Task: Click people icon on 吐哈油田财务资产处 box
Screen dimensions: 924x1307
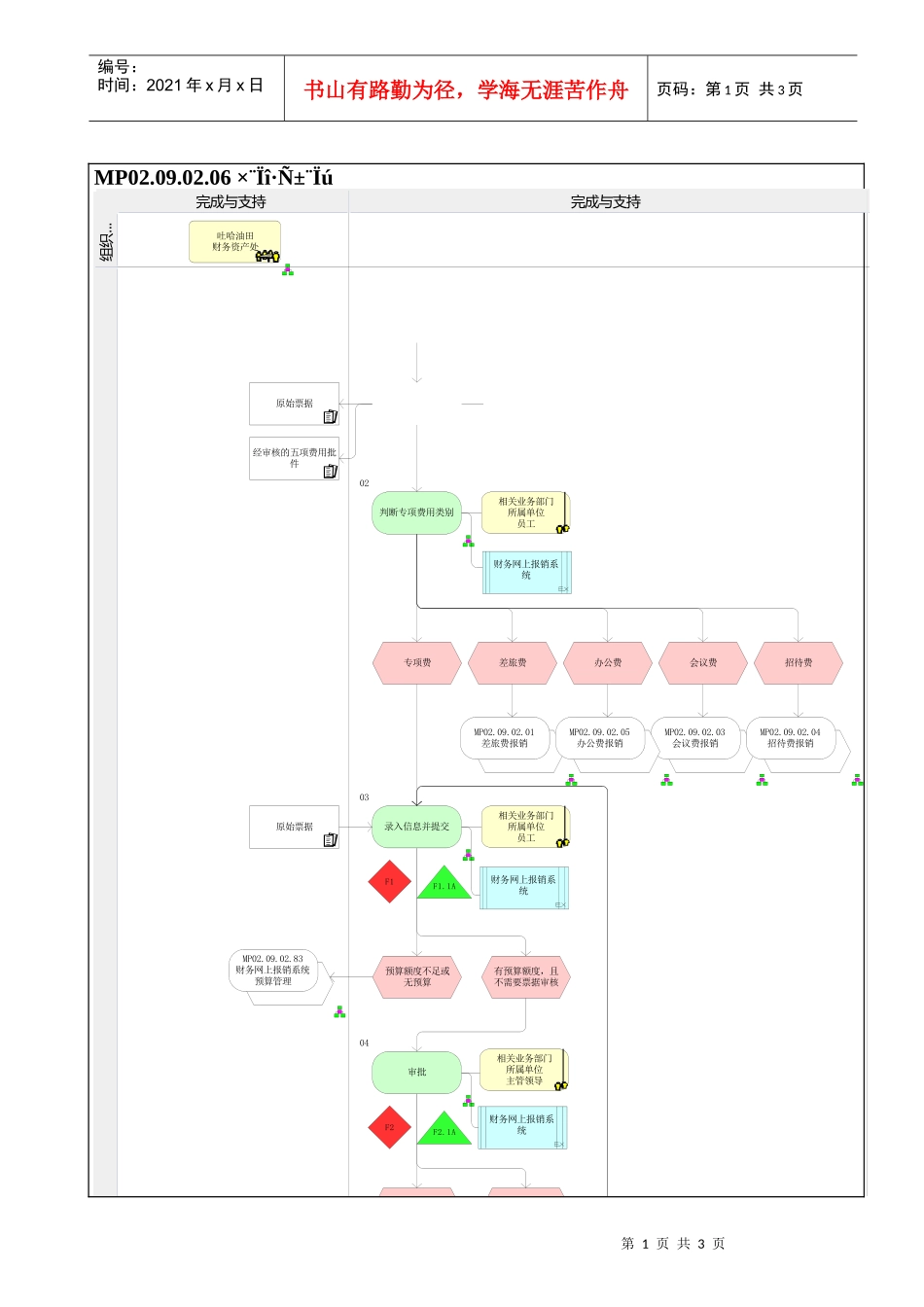Action: 267,256
